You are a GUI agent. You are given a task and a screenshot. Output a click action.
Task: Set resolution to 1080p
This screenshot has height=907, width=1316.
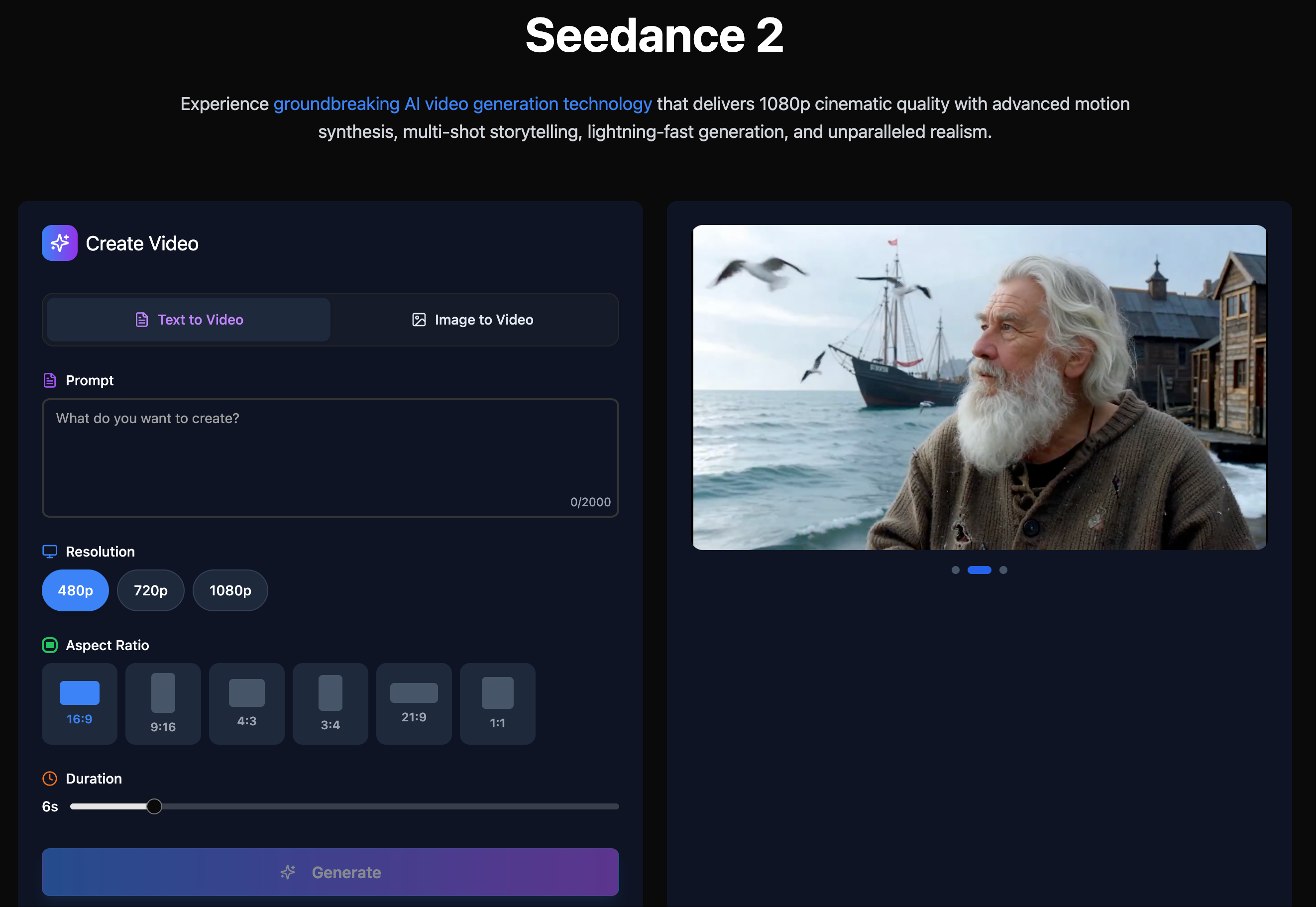point(230,590)
